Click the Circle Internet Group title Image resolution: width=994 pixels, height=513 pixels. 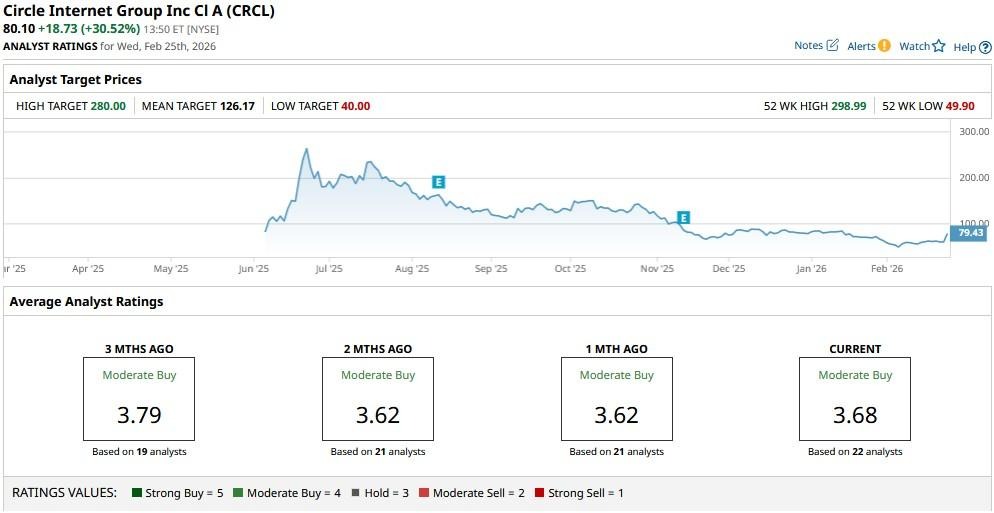coord(139,11)
